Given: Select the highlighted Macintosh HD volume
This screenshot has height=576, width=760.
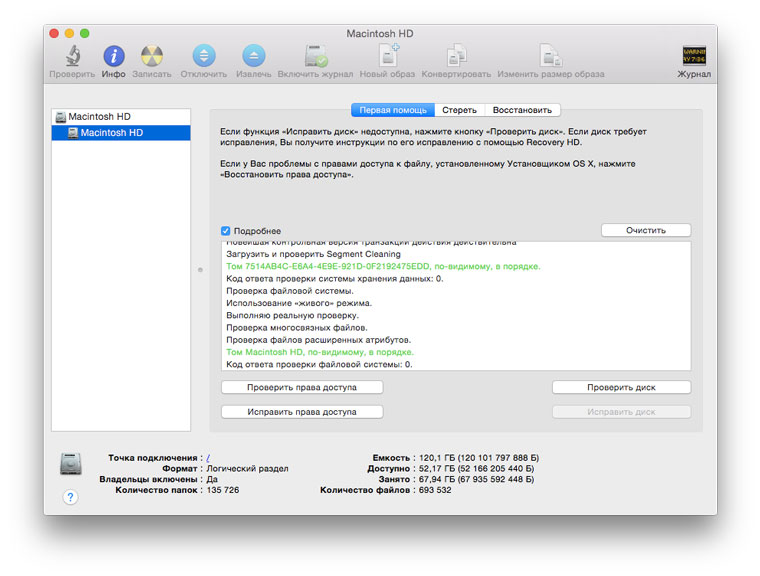Looking at the screenshot, I should coord(111,132).
